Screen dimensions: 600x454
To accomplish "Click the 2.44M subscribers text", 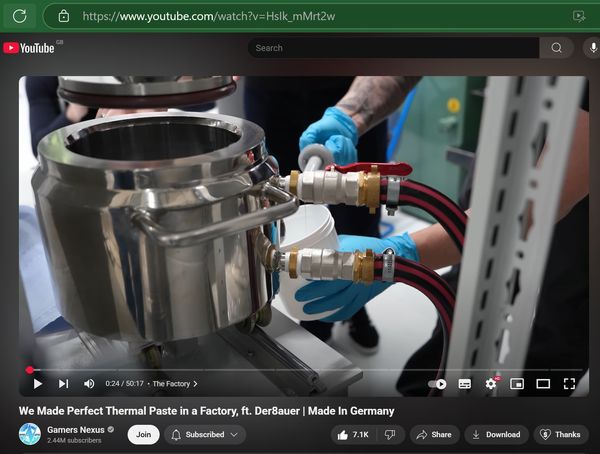I will pyautogui.click(x=74, y=440).
